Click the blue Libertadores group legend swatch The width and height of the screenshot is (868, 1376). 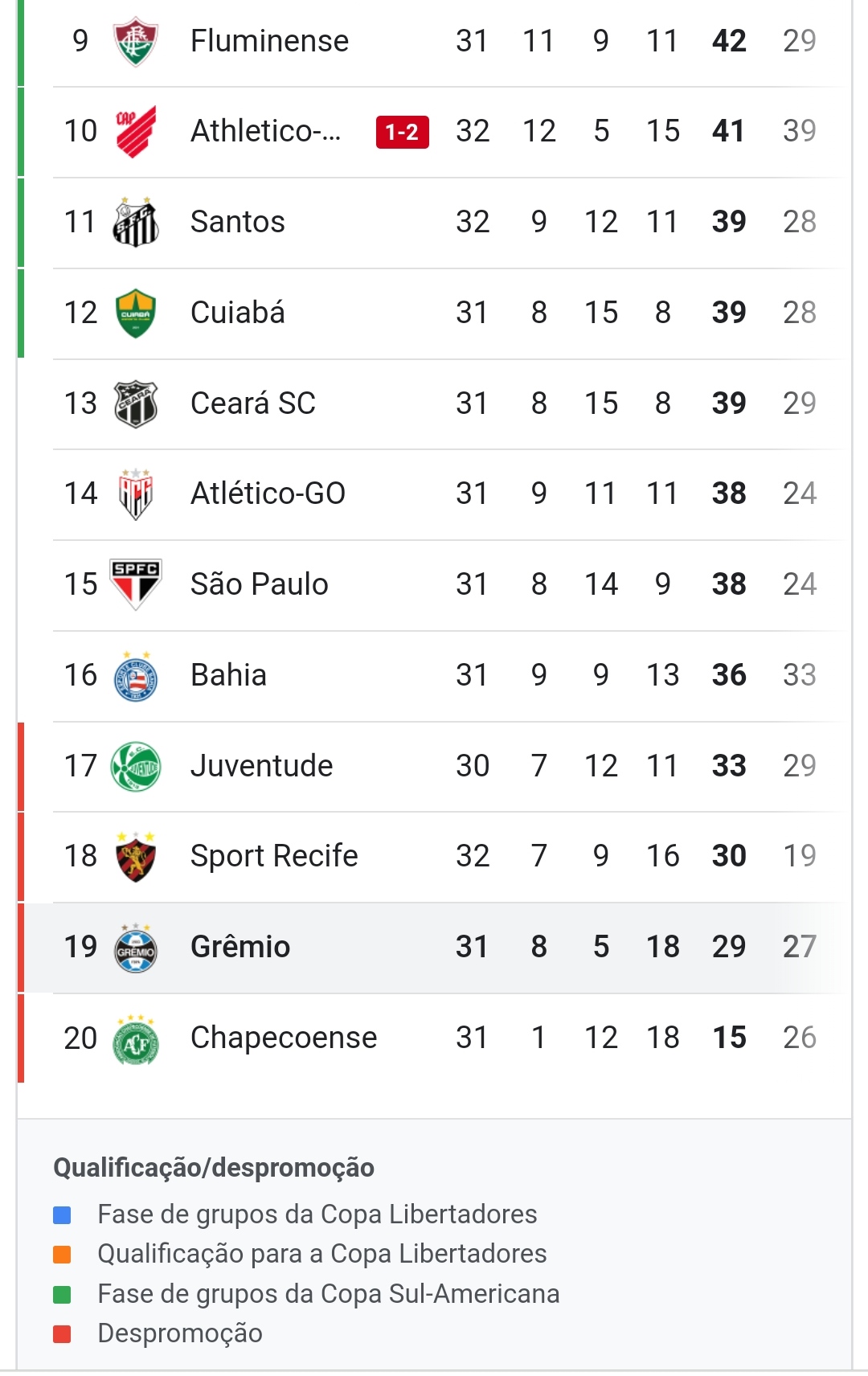[x=62, y=1214]
